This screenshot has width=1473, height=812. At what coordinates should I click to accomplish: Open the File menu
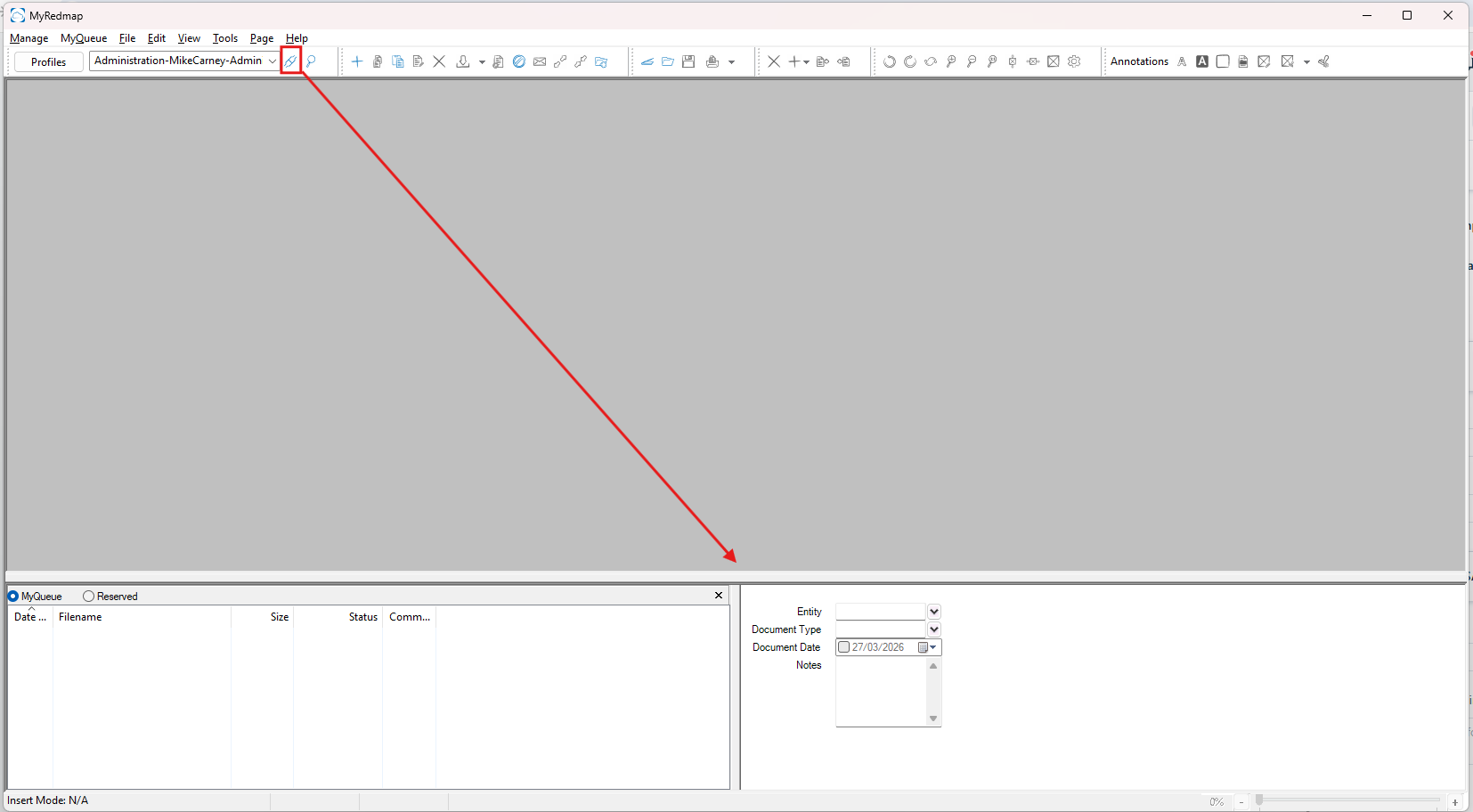127,38
